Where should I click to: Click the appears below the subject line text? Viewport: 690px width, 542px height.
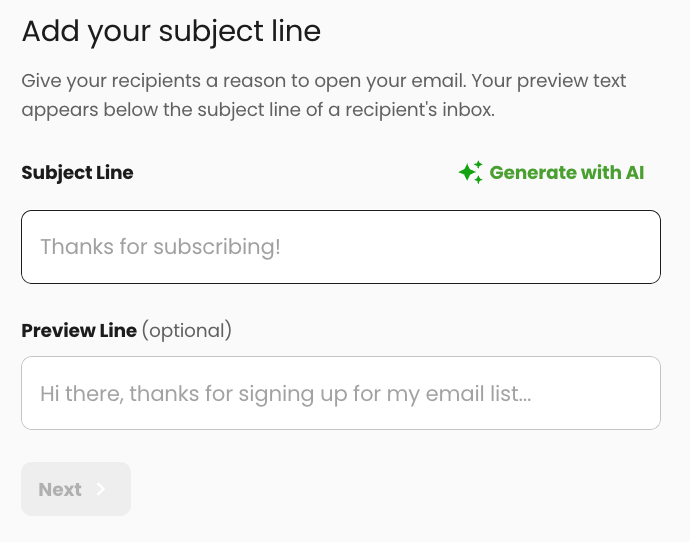(258, 110)
